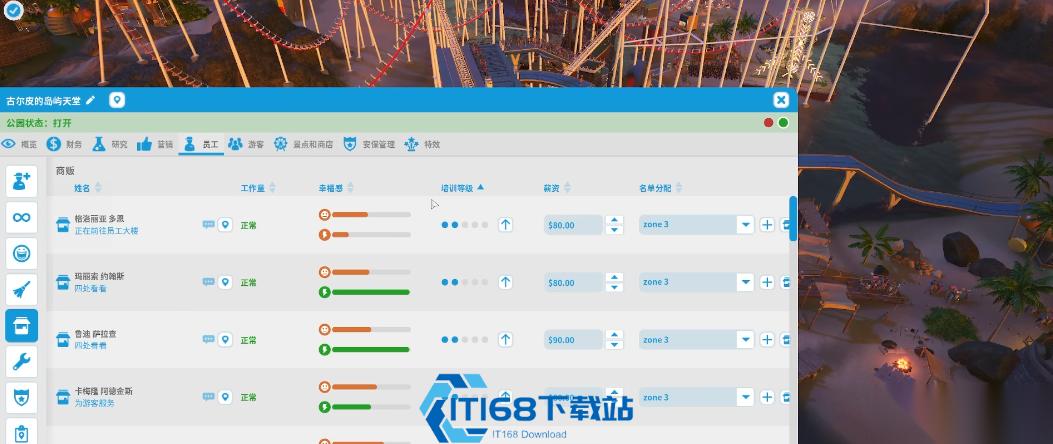The height and width of the screenshot is (444, 1053).
Task: Sort staff by 名单分配 column arrows
Action: (678, 188)
